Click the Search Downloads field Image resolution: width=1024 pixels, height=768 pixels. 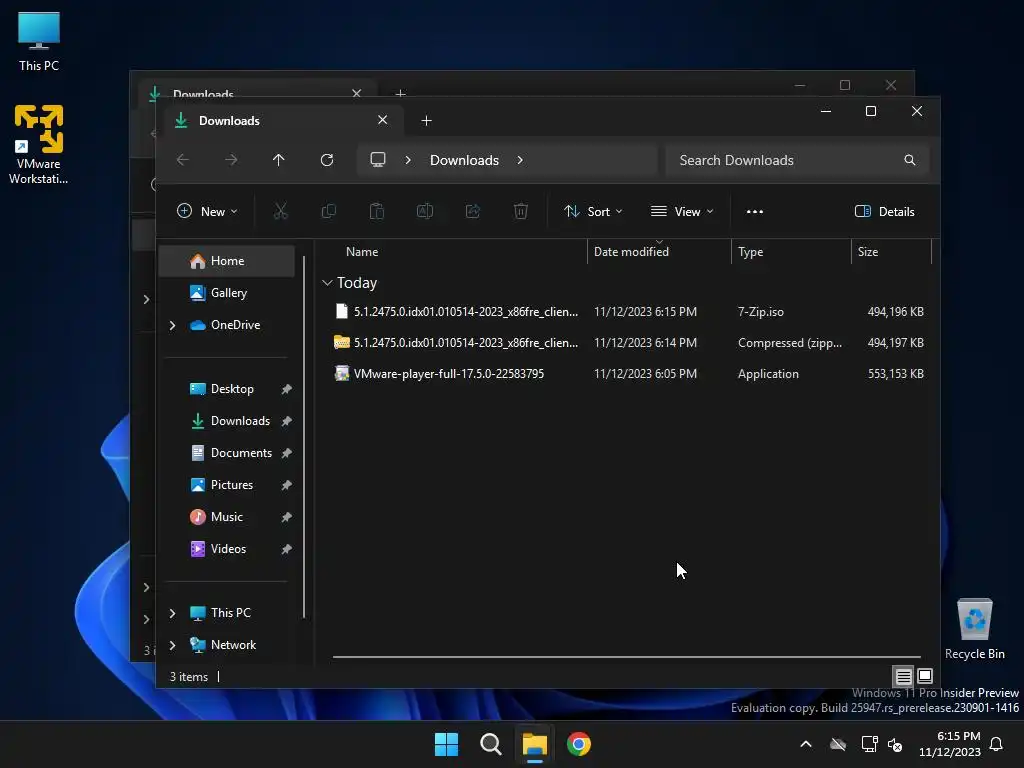[x=797, y=160]
